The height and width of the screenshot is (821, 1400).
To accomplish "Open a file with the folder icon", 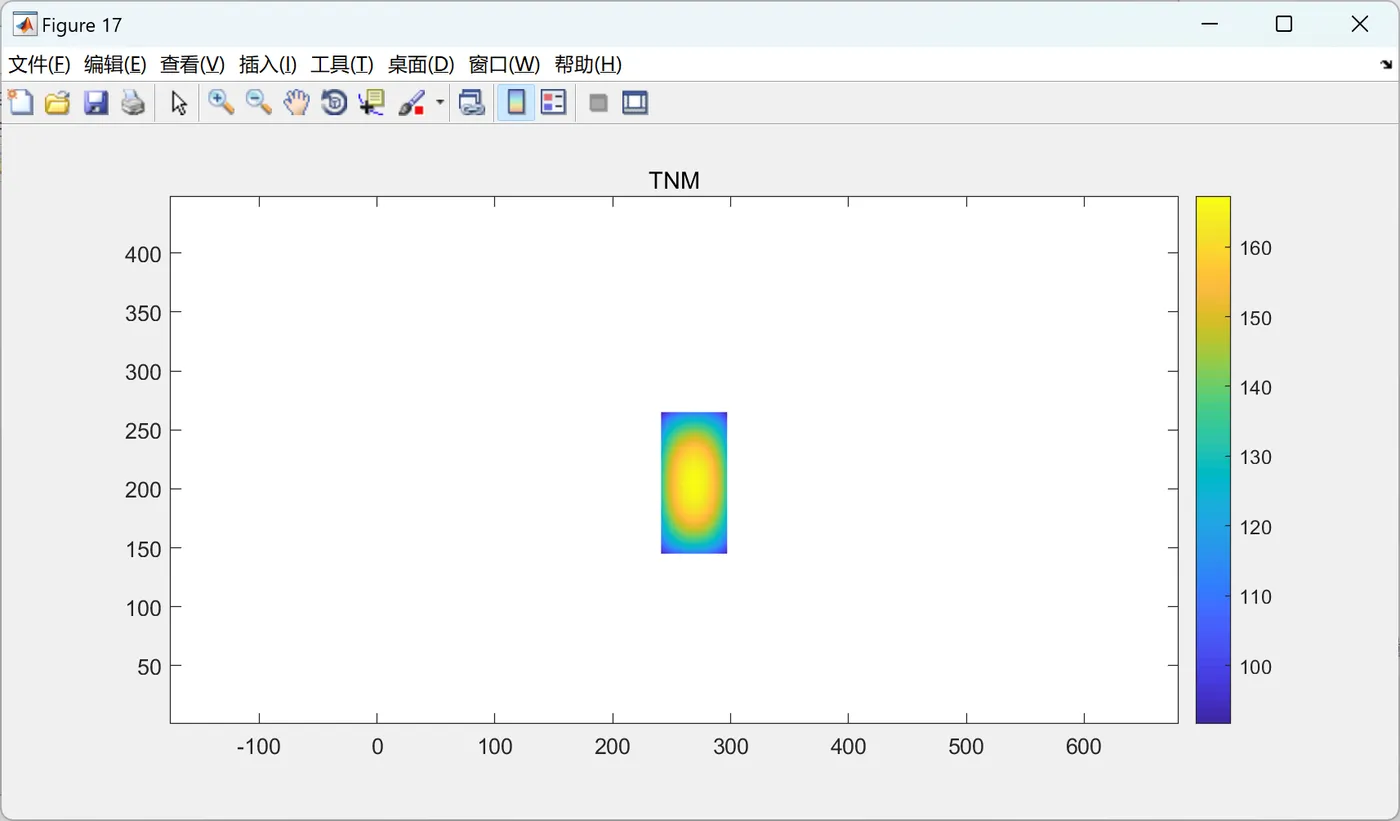I will pos(58,102).
